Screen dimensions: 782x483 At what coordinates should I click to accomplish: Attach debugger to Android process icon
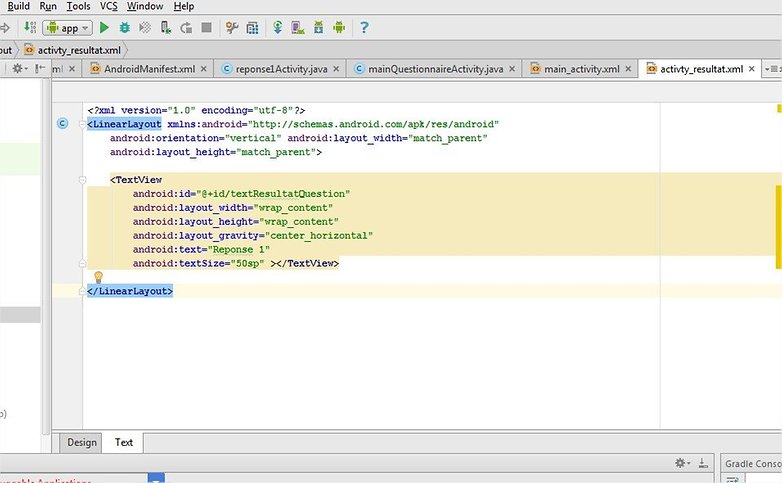click(x=166, y=27)
